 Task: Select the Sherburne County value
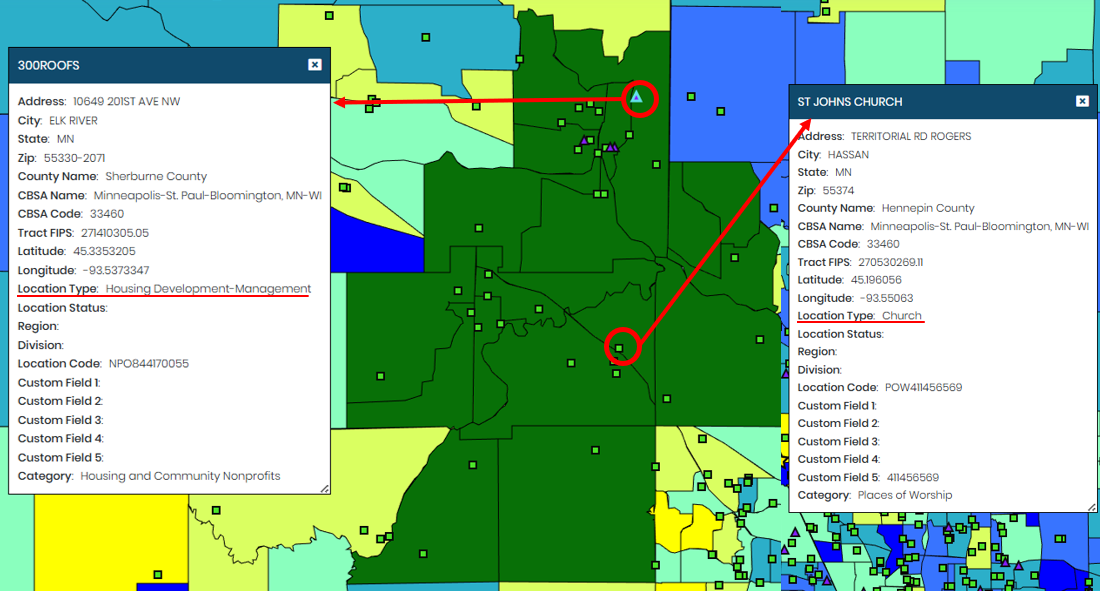(x=156, y=176)
